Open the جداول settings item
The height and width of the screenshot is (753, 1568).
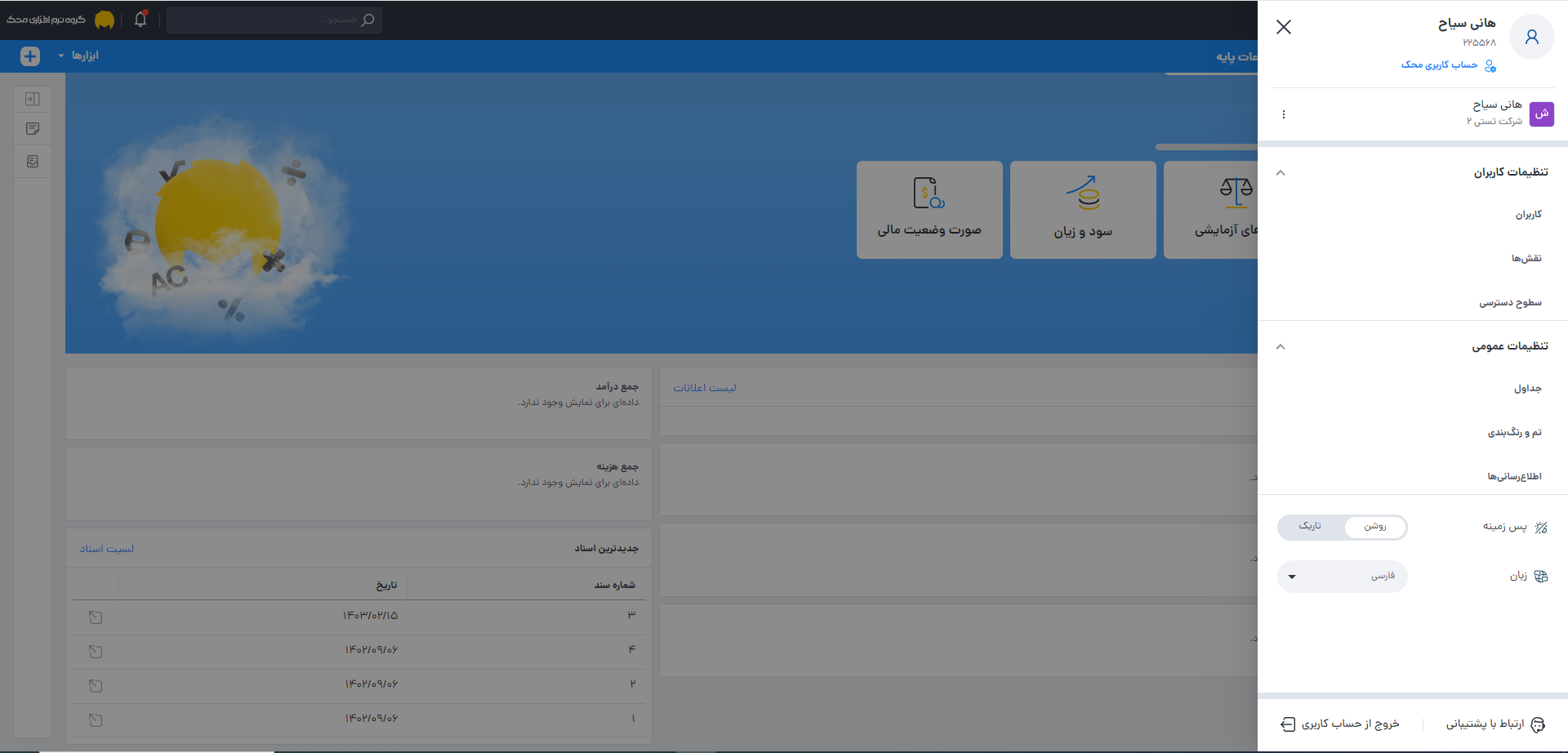(1527, 389)
